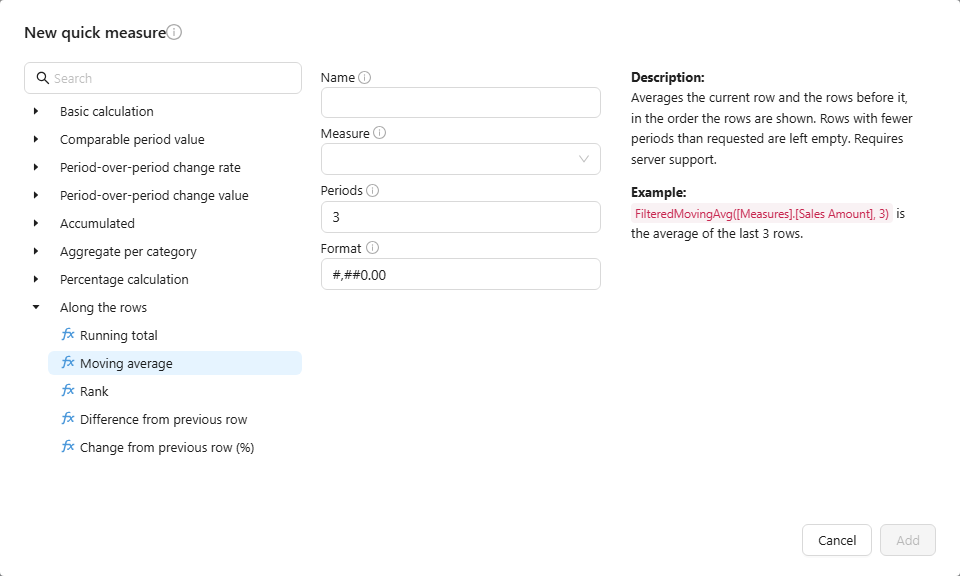Viewport: 960px width, 576px height.
Task: Click the fx icon beside Moving average
Action: tap(68, 363)
